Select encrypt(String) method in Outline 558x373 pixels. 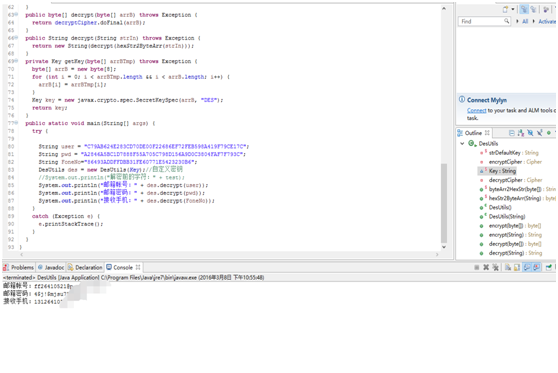pyautogui.click(x=511, y=235)
